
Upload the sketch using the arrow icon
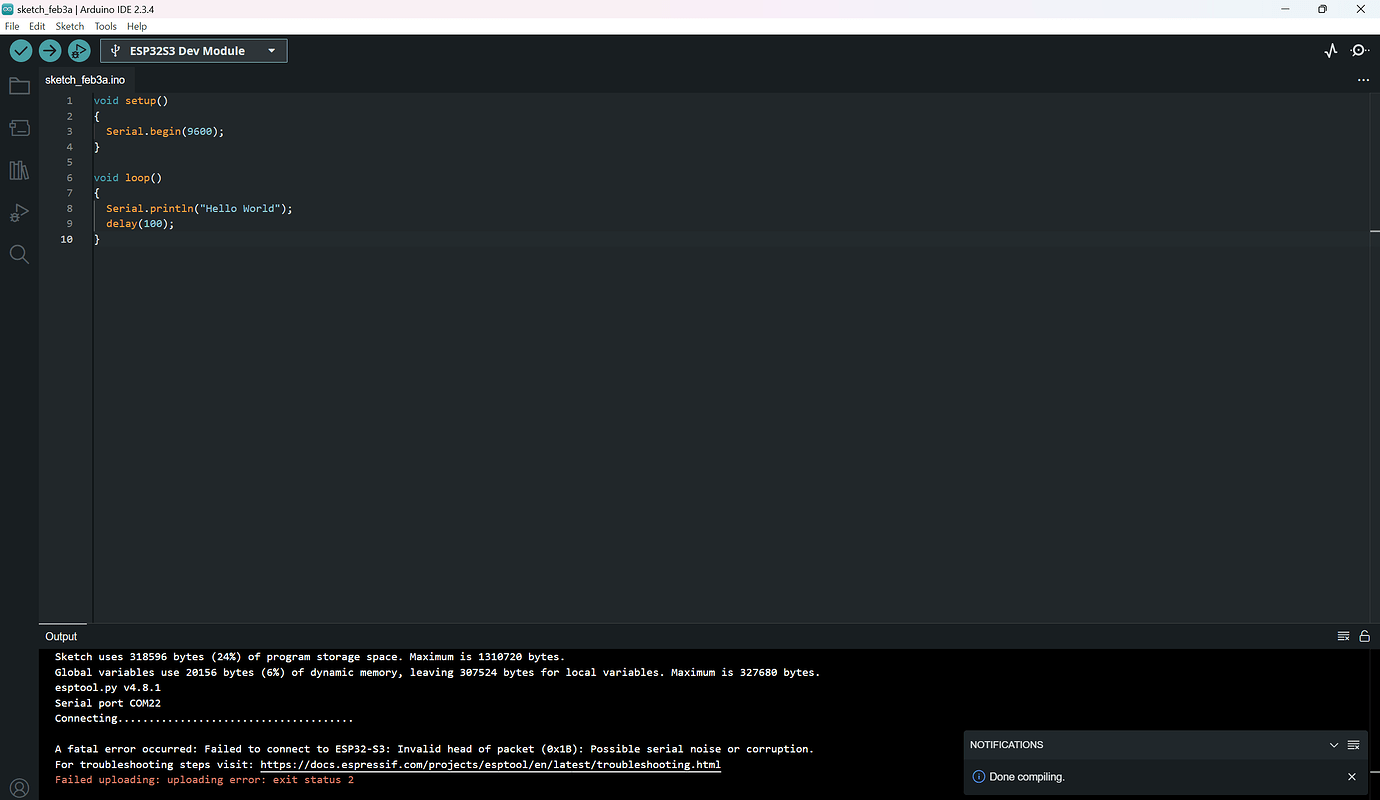click(49, 50)
